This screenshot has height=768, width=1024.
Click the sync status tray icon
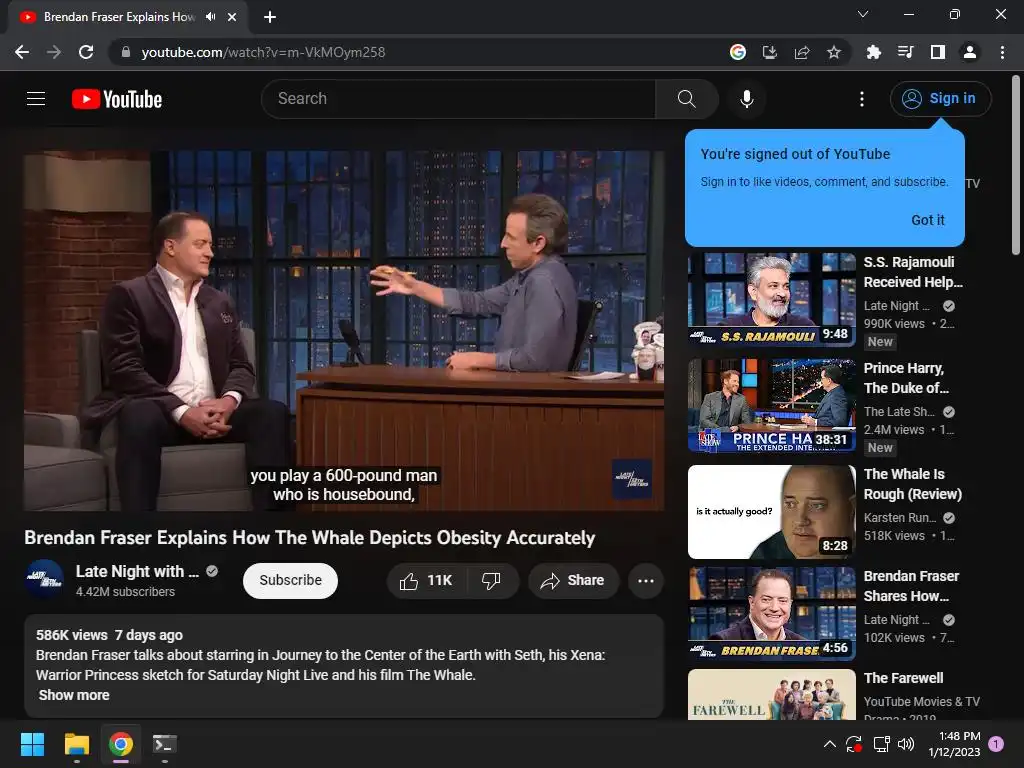coord(854,744)
